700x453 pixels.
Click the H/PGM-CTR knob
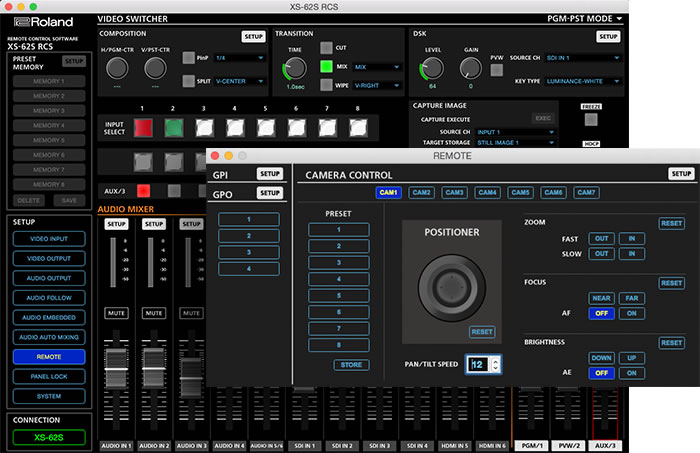[117, 68]
